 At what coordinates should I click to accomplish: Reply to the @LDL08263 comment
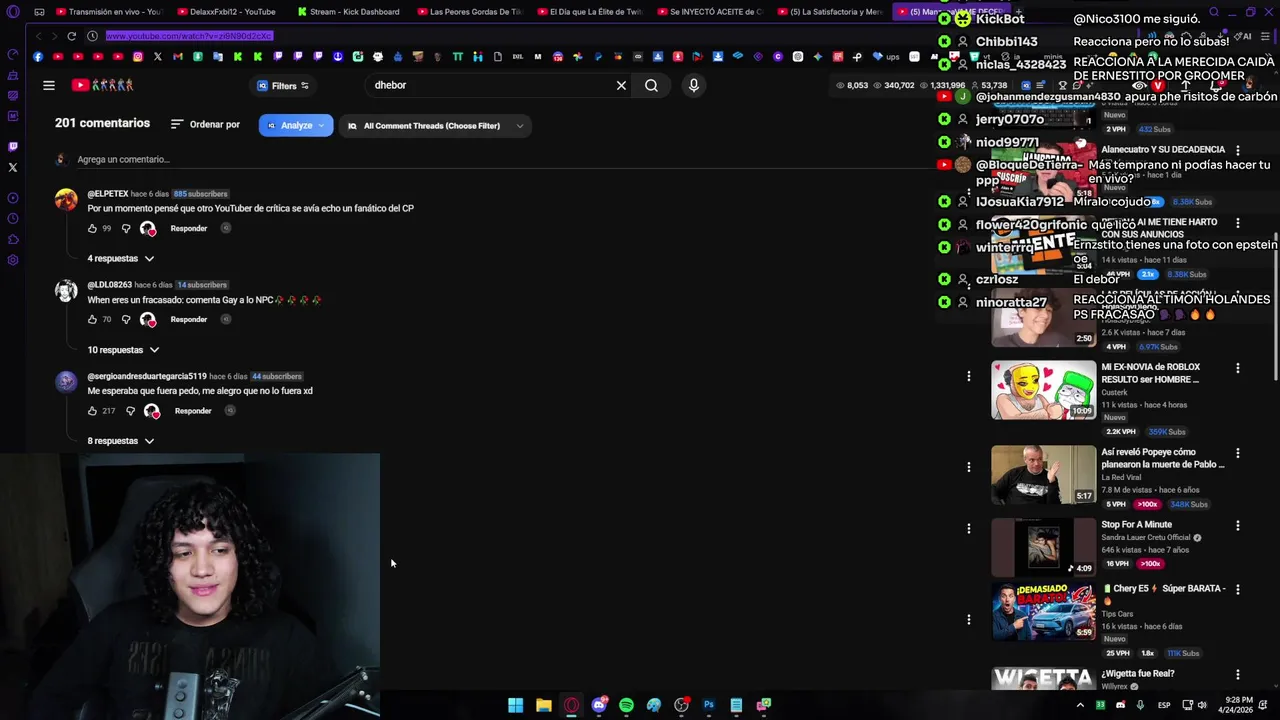point(189,319)
